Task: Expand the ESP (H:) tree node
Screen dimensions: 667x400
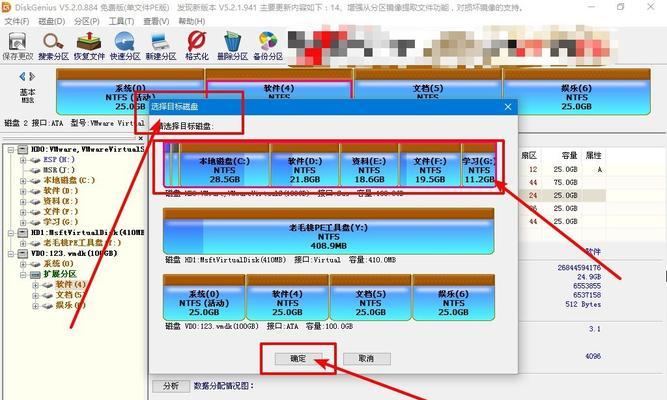Action: coord(23,160)
